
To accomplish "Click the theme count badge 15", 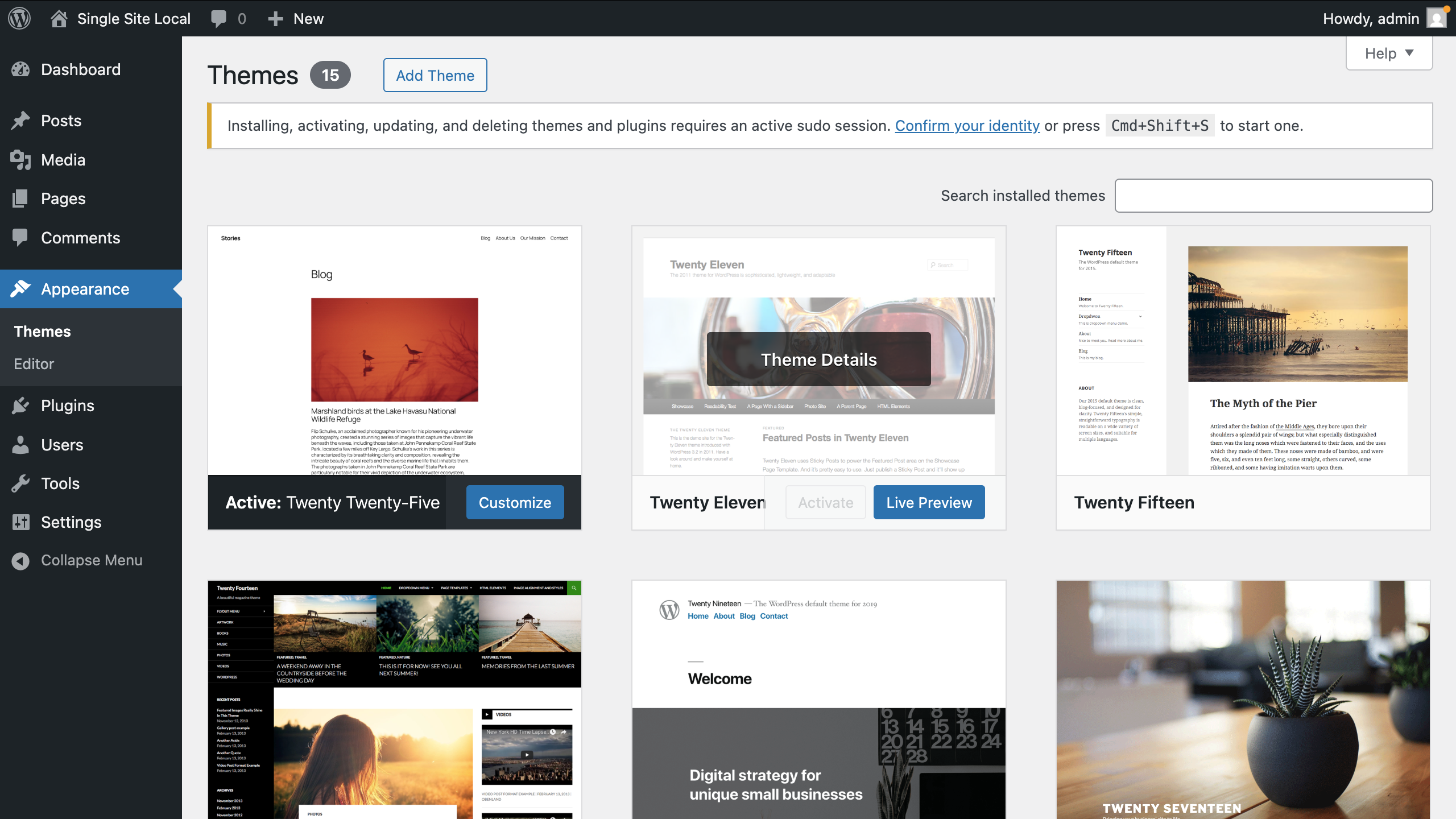I will coord(330,75).
